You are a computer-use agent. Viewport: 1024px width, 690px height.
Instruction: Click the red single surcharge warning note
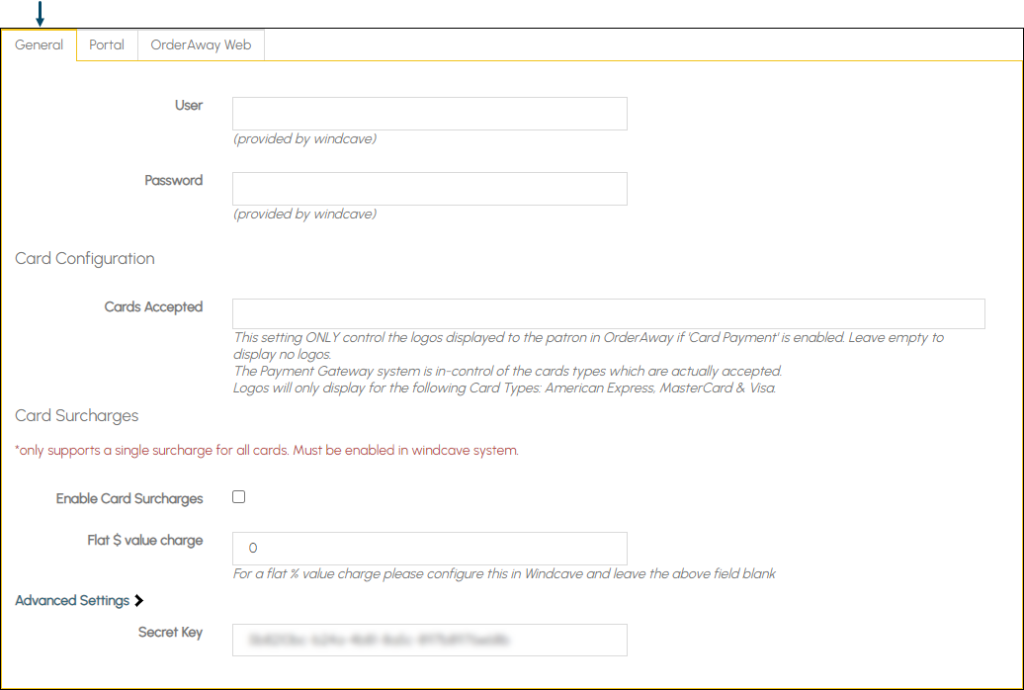(267, 451)
